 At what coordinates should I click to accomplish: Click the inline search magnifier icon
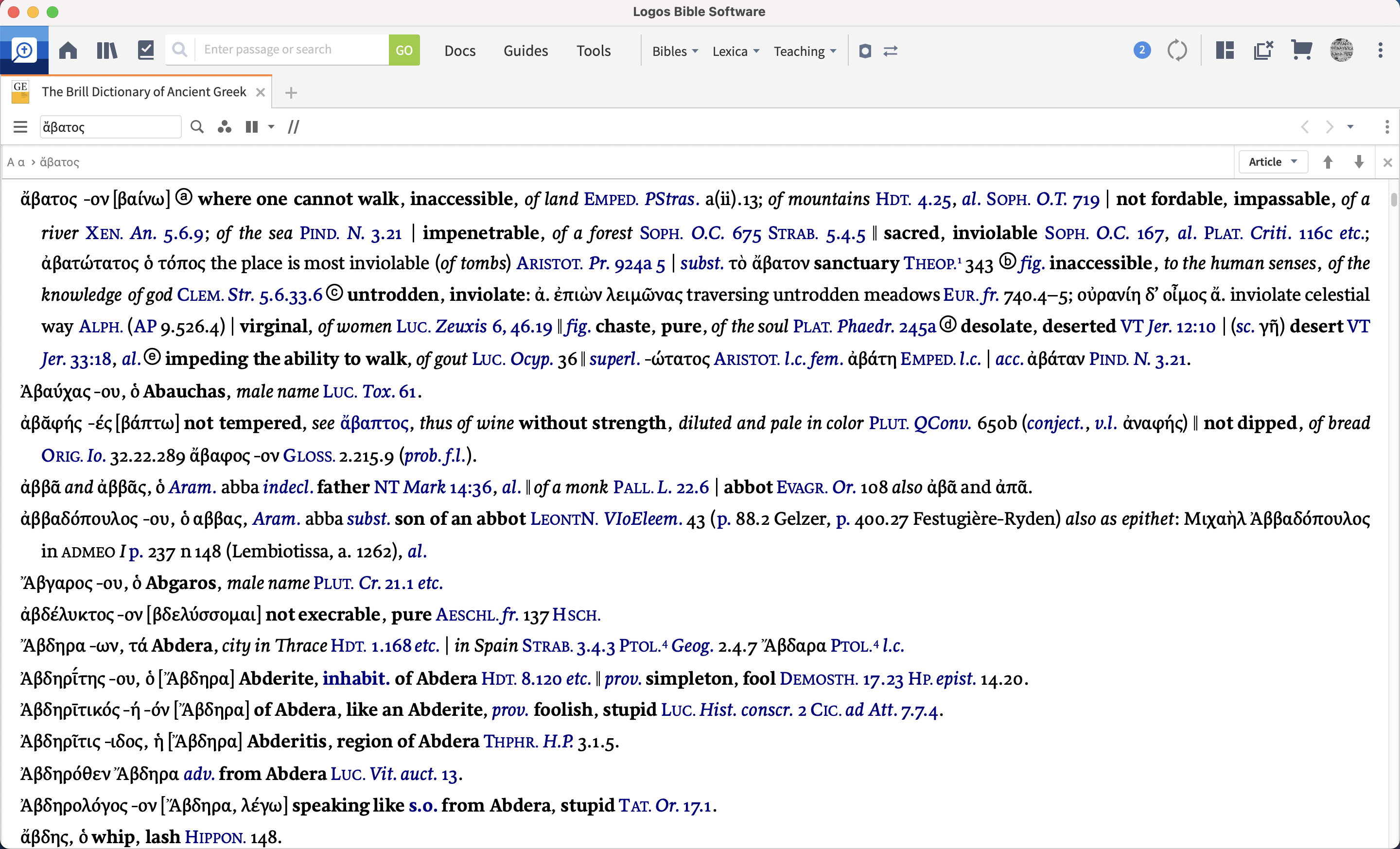pyautogui.click(x=196, y=127)
